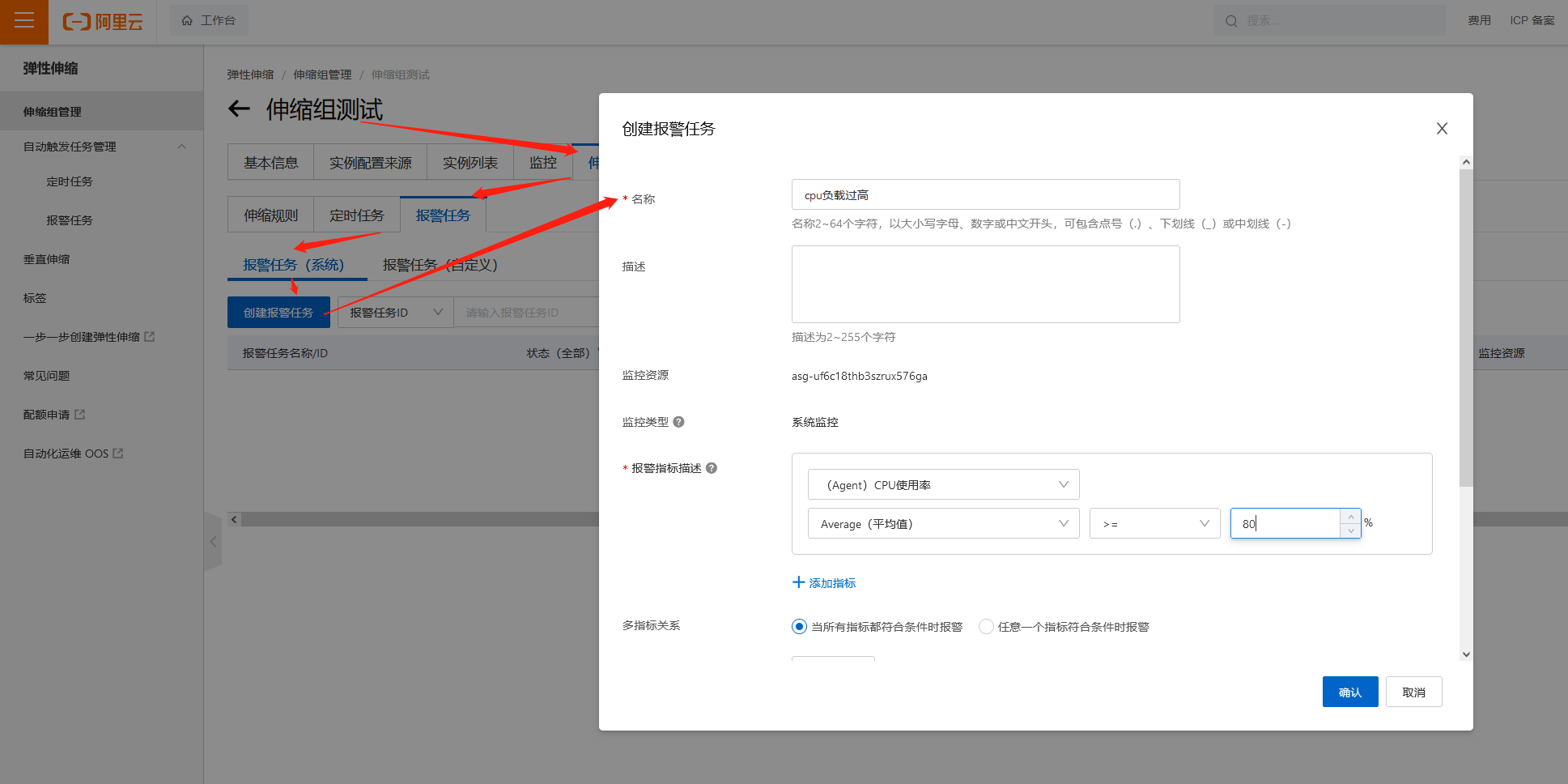The width and height of the screenshot is (1568, 784).
Task: Switch to 实例配置来源 tab
Action: 370,163
